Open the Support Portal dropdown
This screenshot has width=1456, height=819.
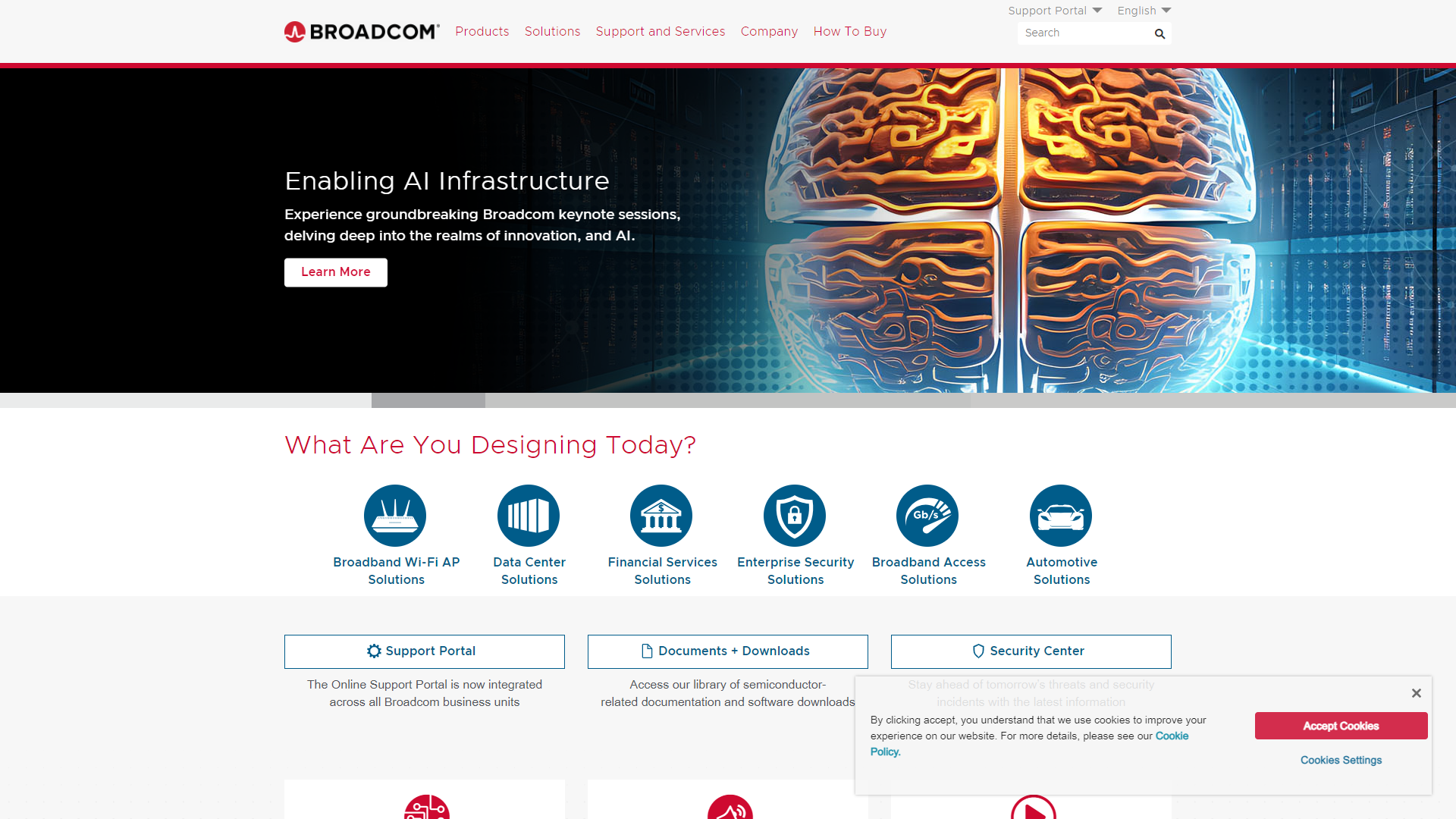[x=1055, y=11]
